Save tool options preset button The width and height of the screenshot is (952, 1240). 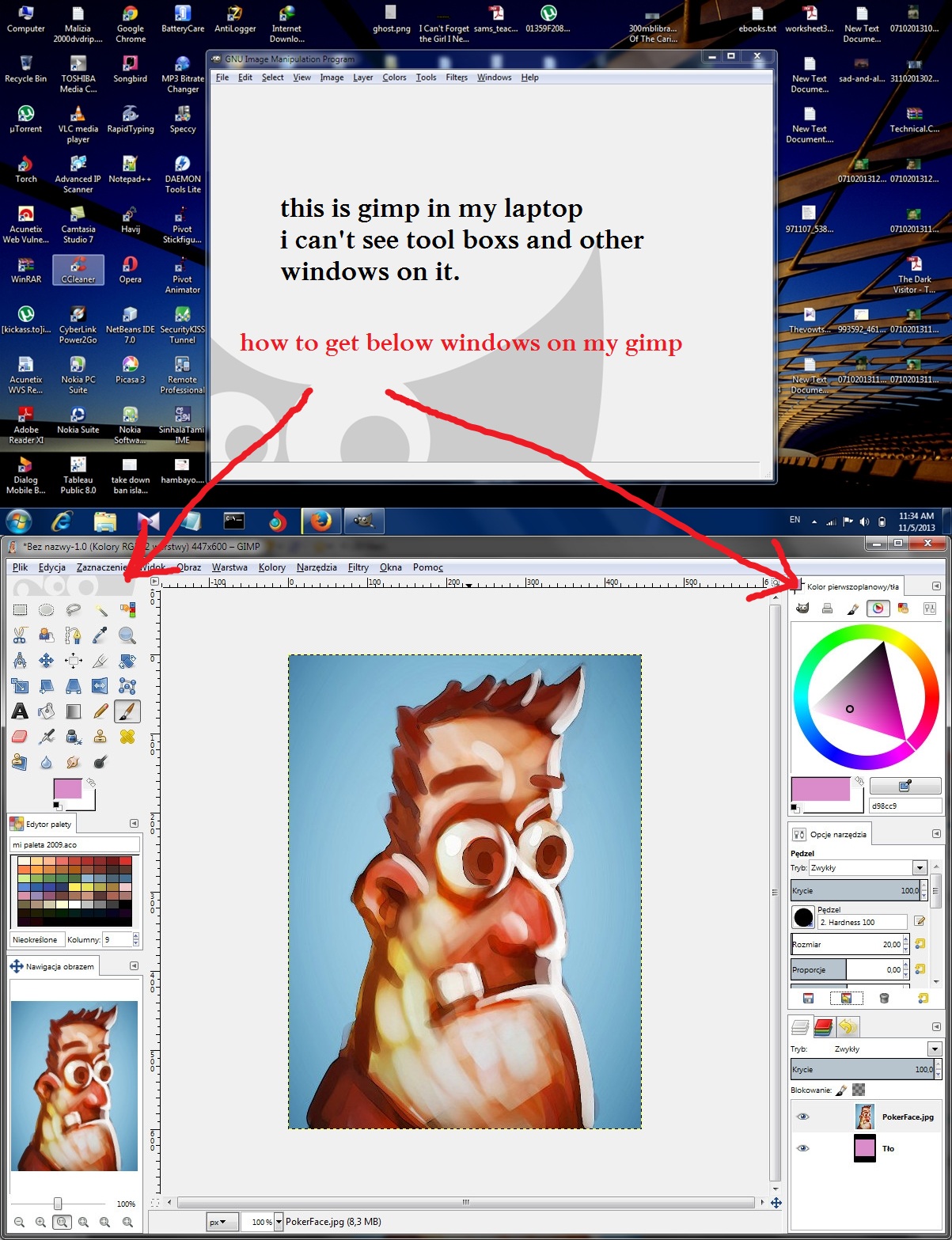coord(808,999)
